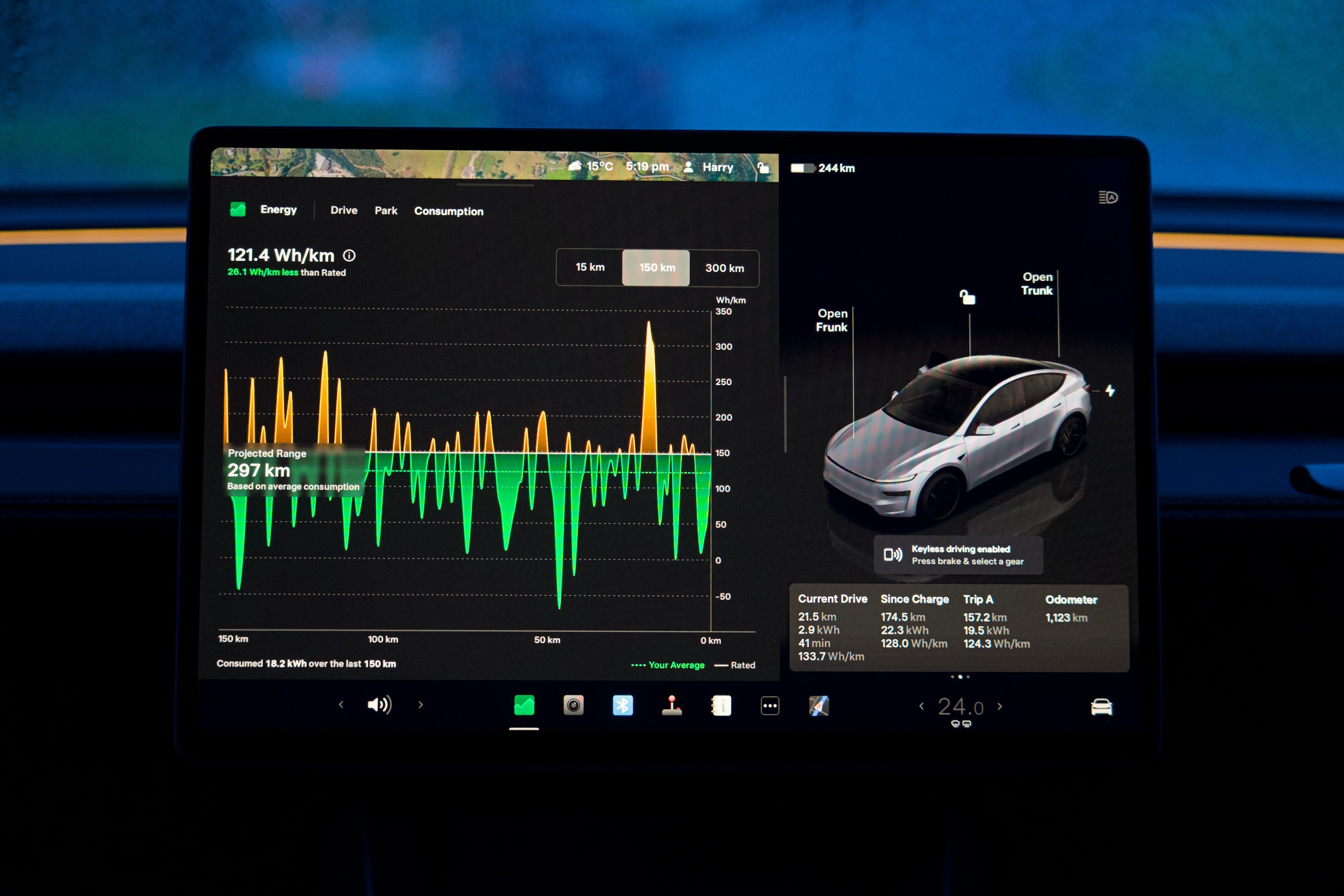Viewport: 1344px width, 896px height.
Task: Show all apps with three-dot icon
Action: [x=770, y=706]
